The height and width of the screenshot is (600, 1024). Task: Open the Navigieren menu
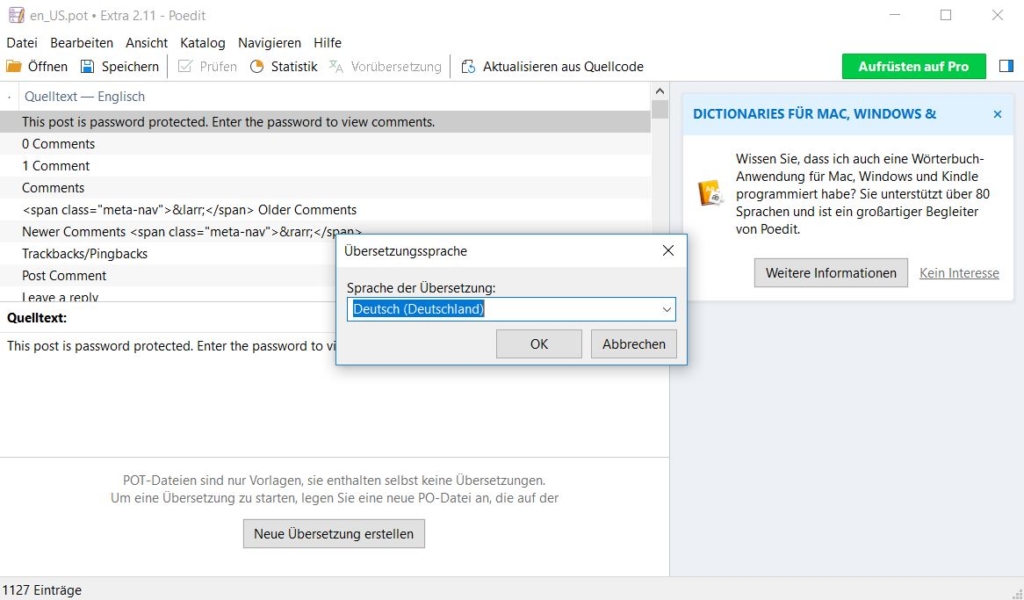coord(270,42)
